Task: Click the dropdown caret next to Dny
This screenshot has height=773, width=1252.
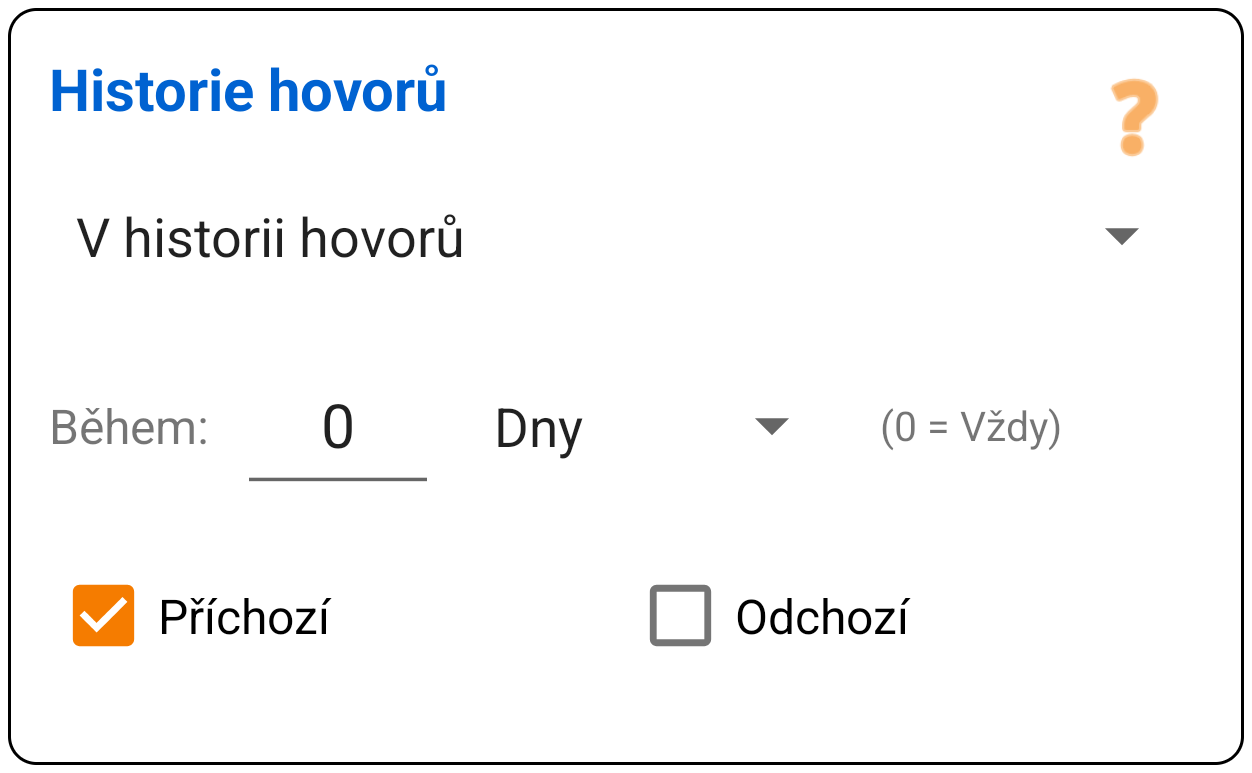Action: (x=772, y=428)
